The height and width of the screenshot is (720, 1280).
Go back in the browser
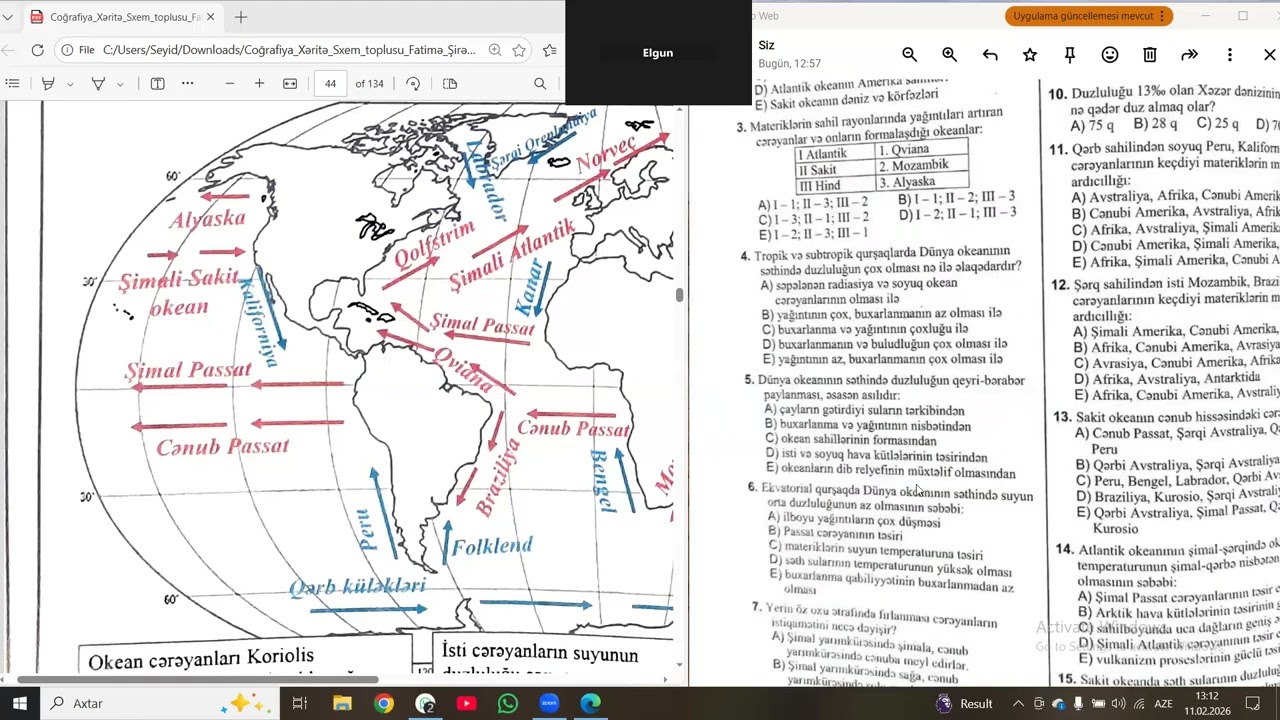coord(7,50)
